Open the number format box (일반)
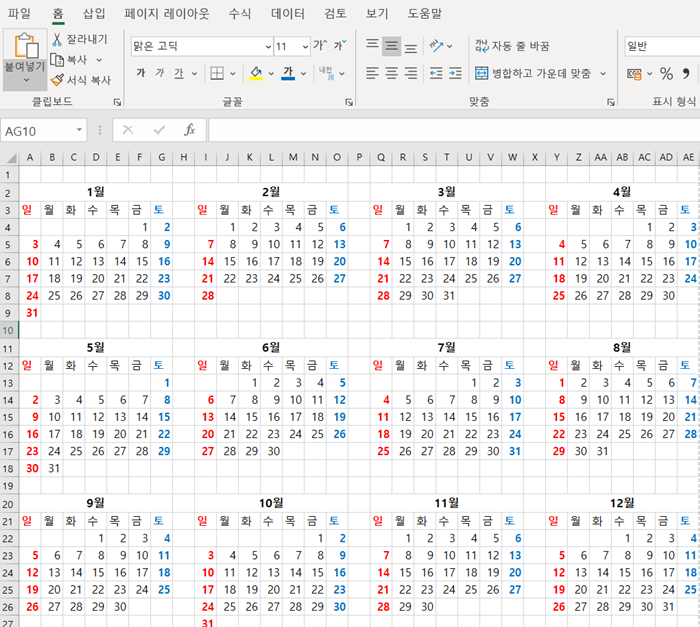 [x=662, y=46]
